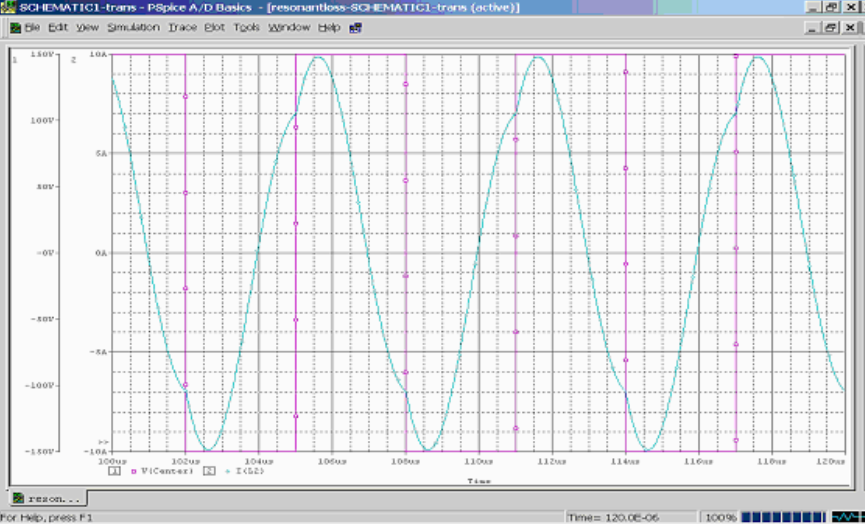
Task: Open the Window menu
Action: [289, 27]
